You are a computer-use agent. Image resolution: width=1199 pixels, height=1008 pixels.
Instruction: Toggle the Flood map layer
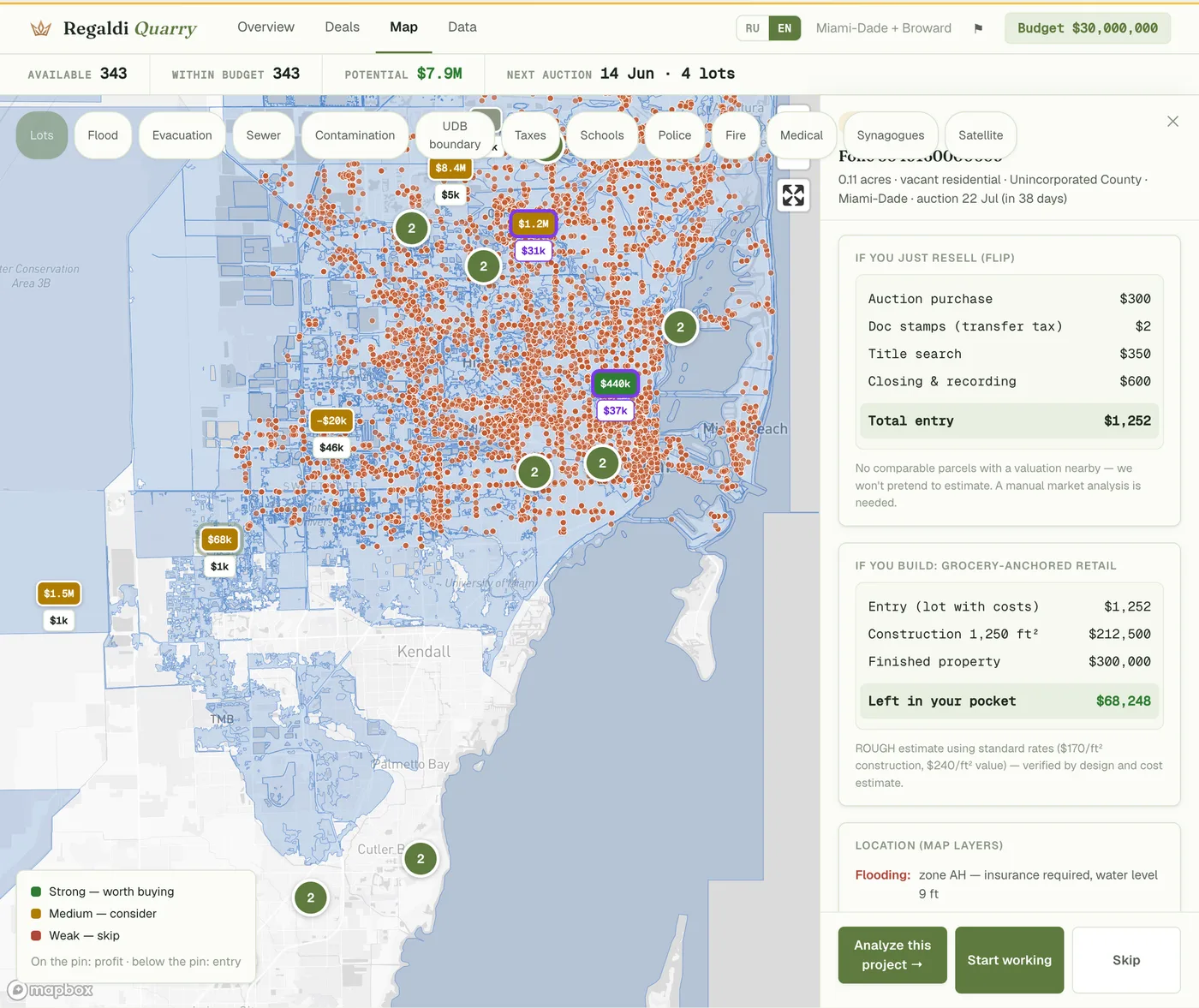pos(103,135)
